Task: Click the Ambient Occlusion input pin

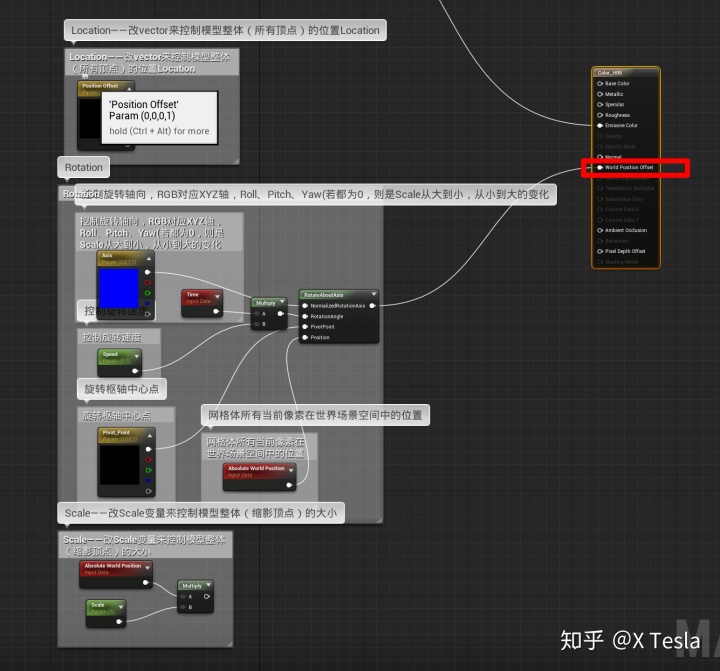Action: pos(600,230)
